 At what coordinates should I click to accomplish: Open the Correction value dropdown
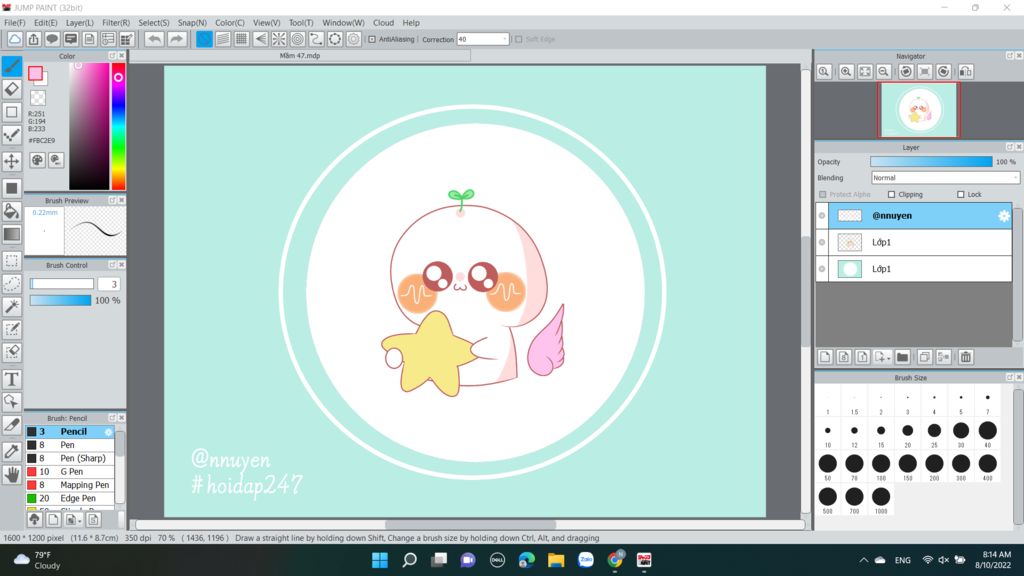pos(505,39)
